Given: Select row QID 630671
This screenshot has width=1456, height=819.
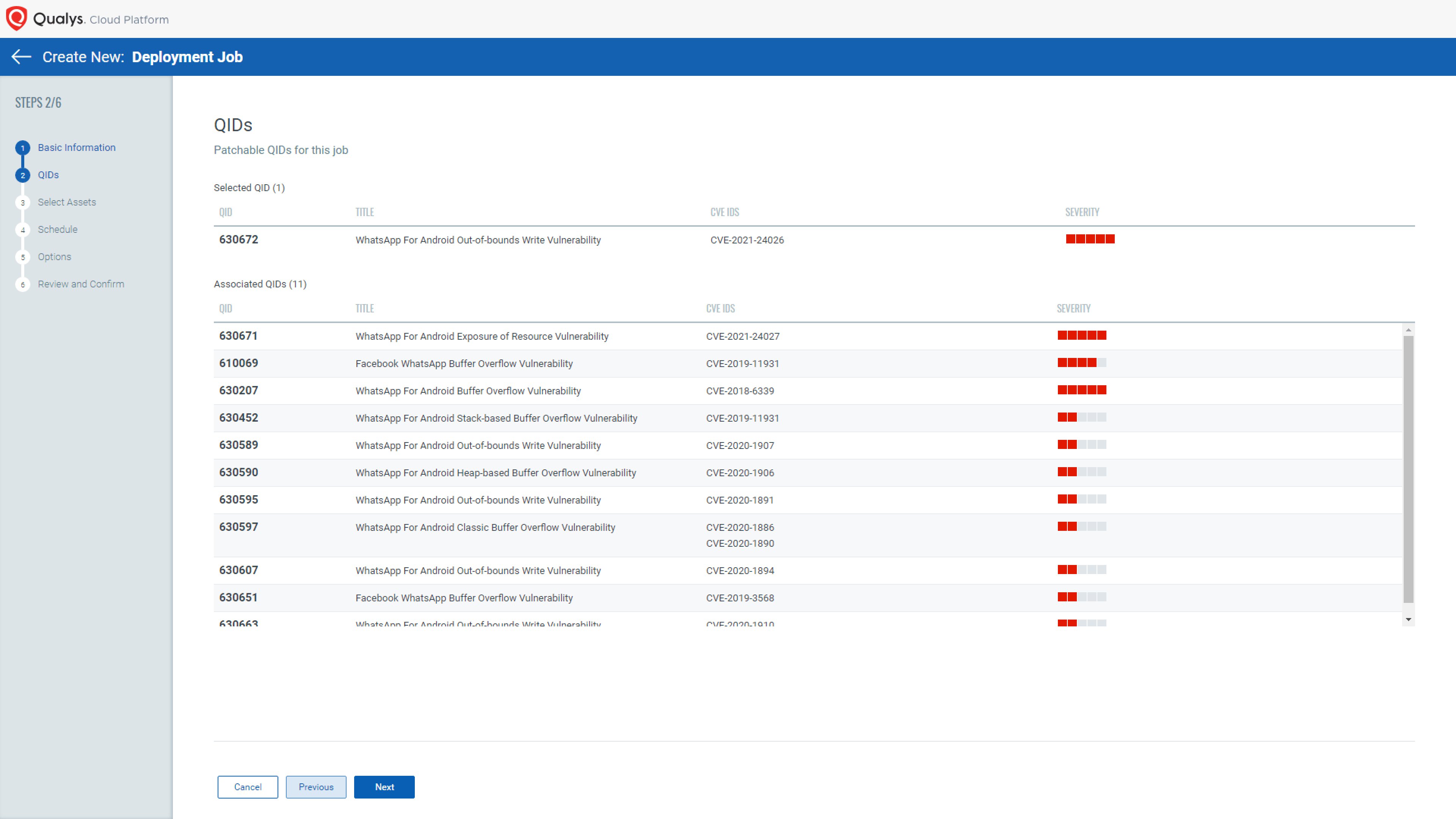Looking at the screenshot, I should coord(808,336).
